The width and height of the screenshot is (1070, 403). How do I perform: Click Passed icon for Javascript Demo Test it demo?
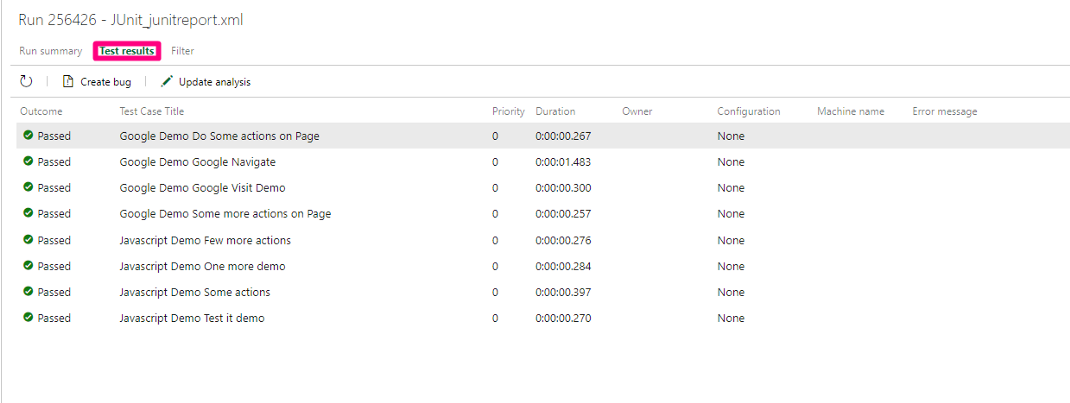28,318
